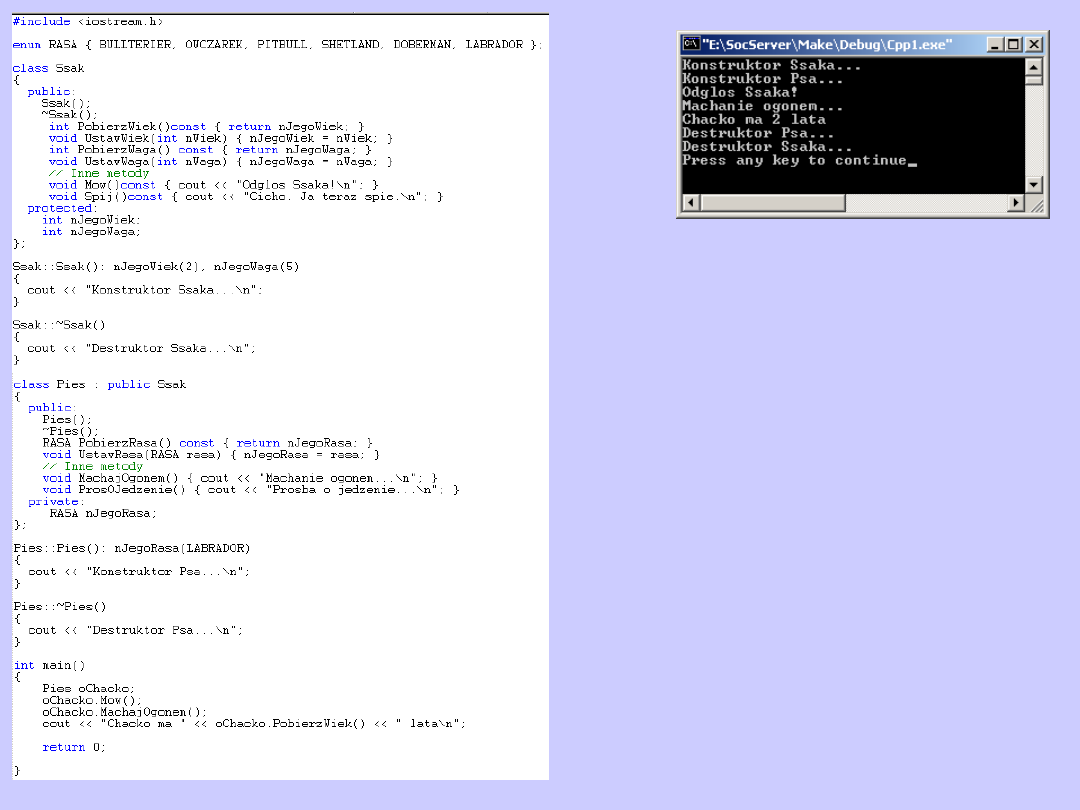Click the console horizontal scrollbar right arrow
Viewport: 1080px width, 810px height.
pyautogui.click(x=1015, y=202)
